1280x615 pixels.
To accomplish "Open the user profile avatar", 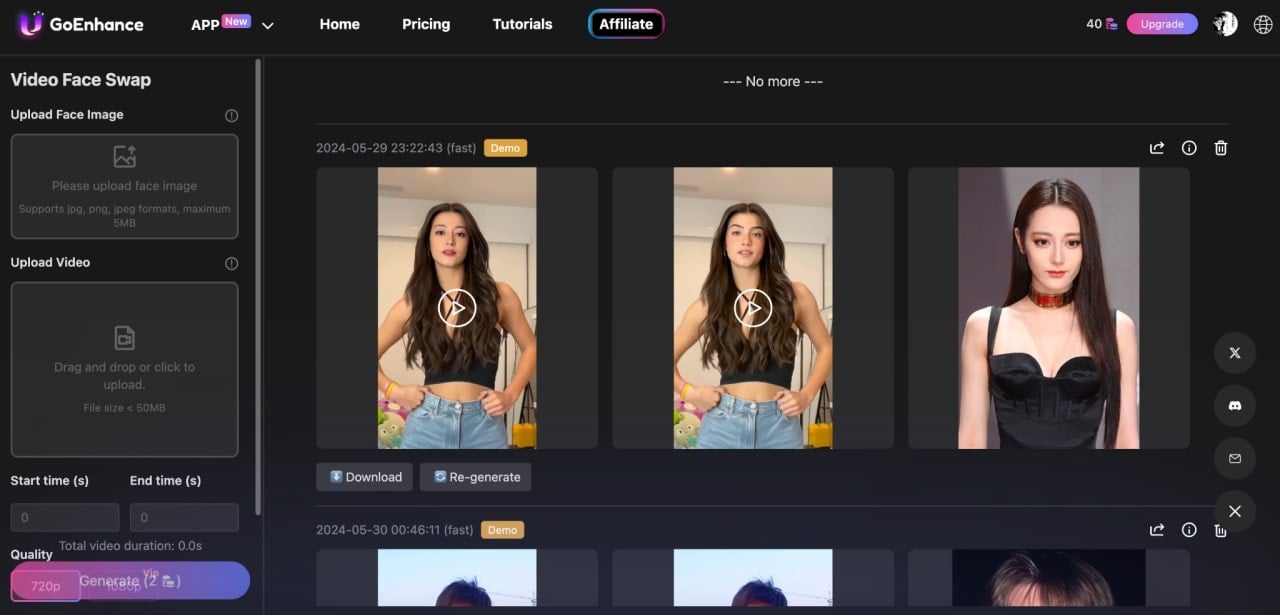I will point(1225,24).
